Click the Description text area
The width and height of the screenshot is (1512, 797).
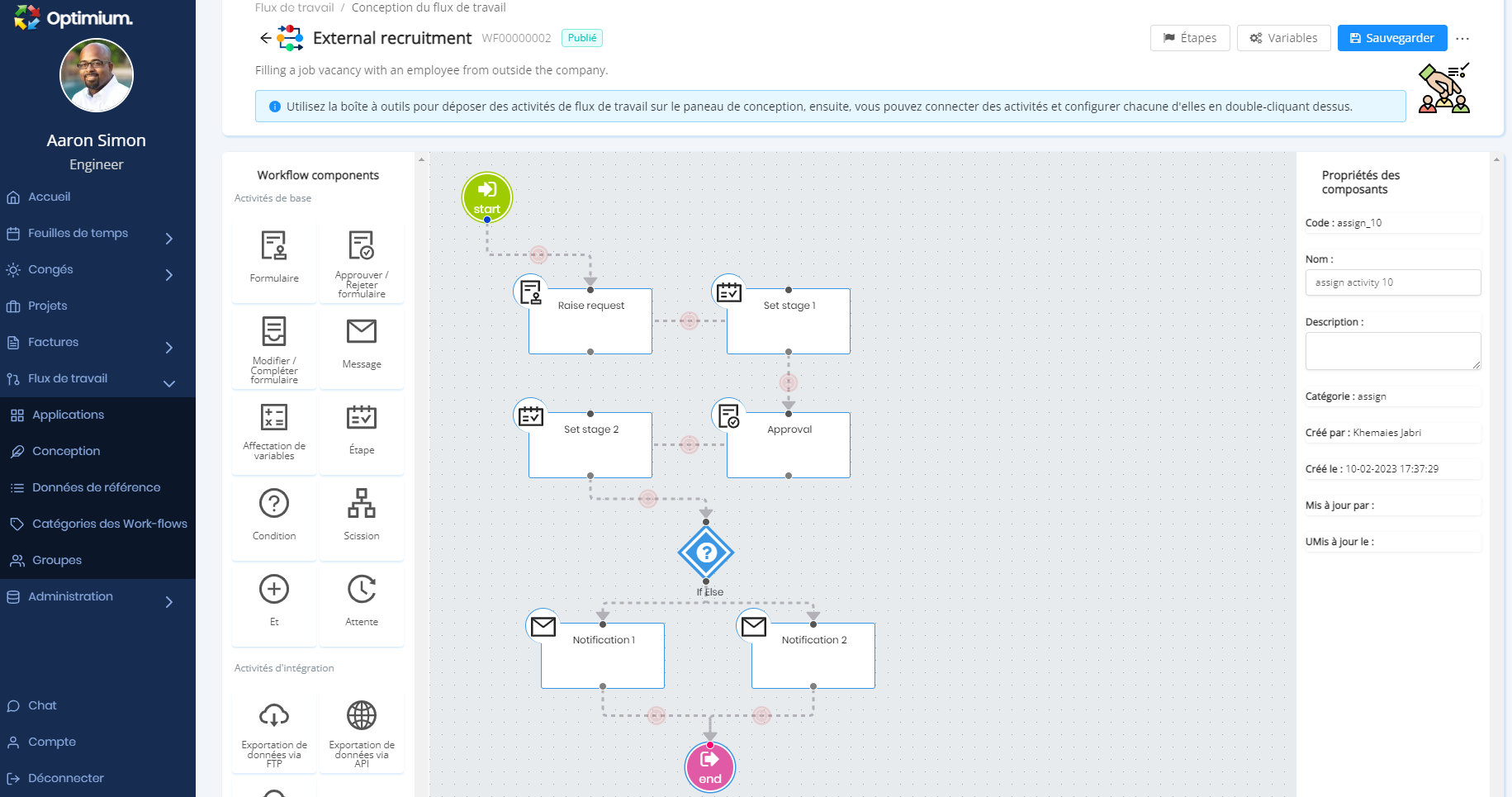tap(1392, 351)
